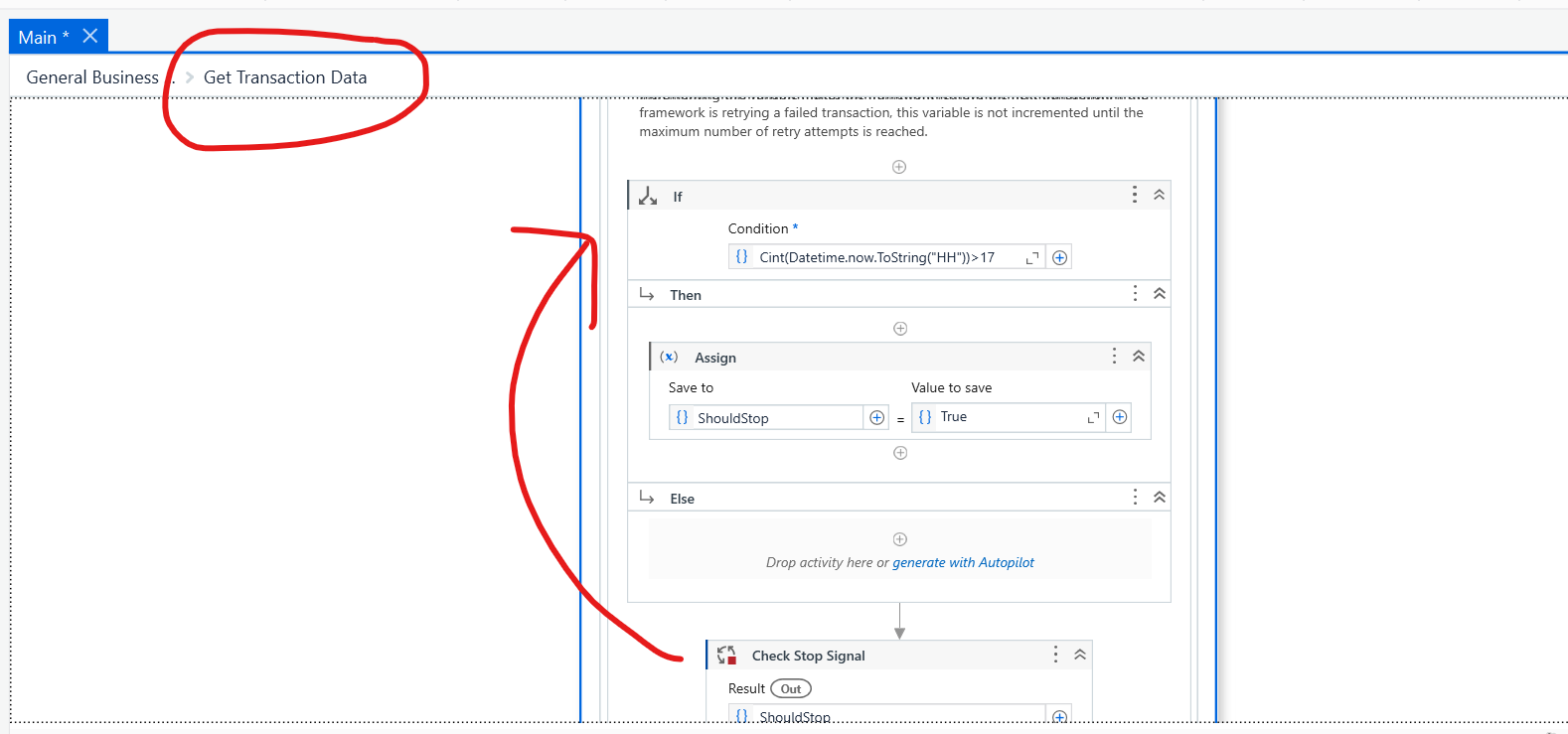Navigate to General Business breadcrumb
Viewport: 1568px width, 734px height.
92,77
